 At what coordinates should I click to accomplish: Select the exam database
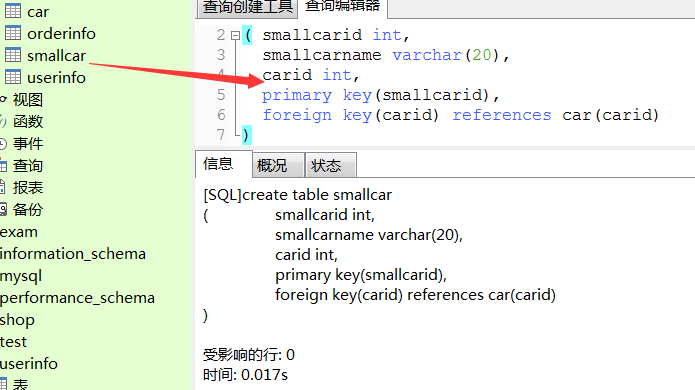(x=19, y=232)
